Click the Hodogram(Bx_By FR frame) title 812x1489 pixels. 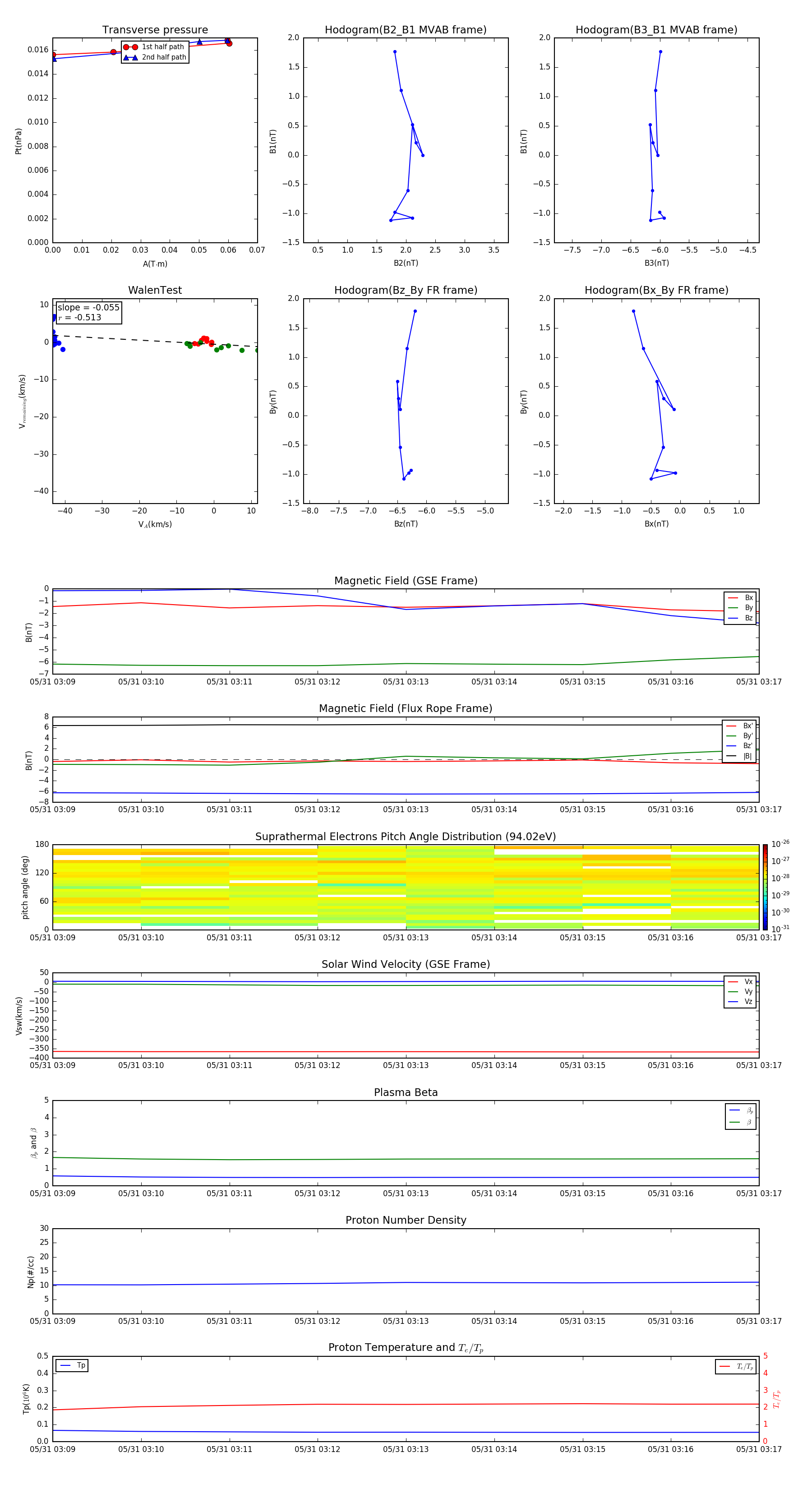656,290
